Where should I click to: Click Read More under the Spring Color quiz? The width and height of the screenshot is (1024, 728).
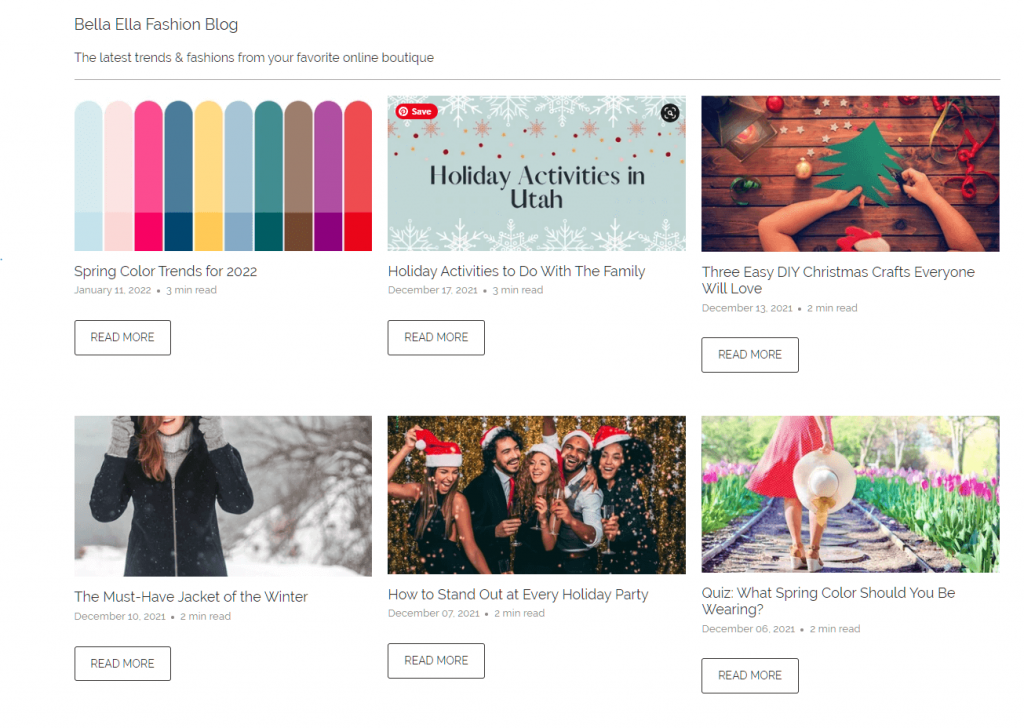click(x=749, y=676)
